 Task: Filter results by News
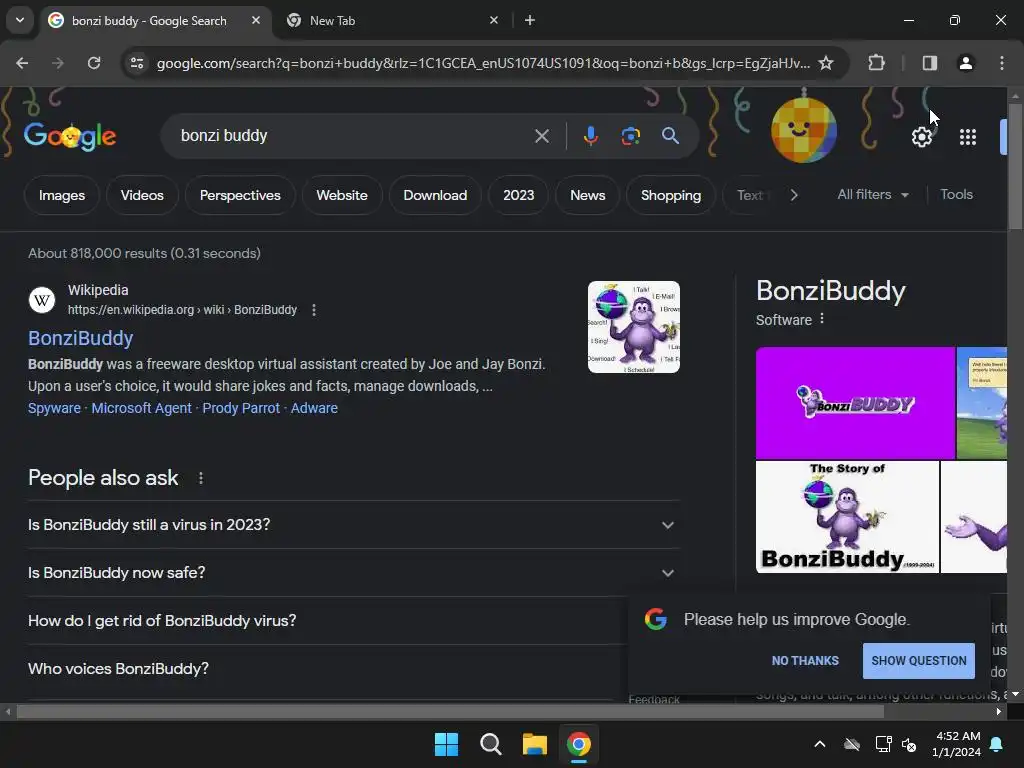(x=588, y=195)
